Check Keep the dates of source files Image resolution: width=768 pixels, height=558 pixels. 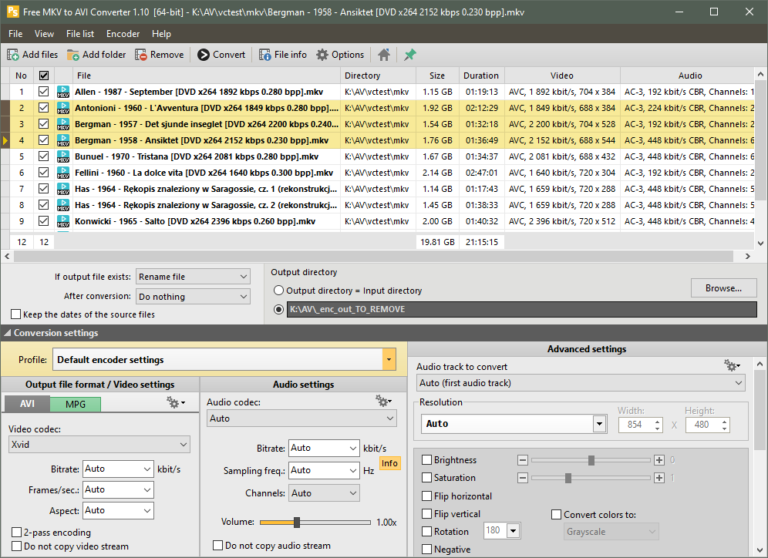coord(16,314)
